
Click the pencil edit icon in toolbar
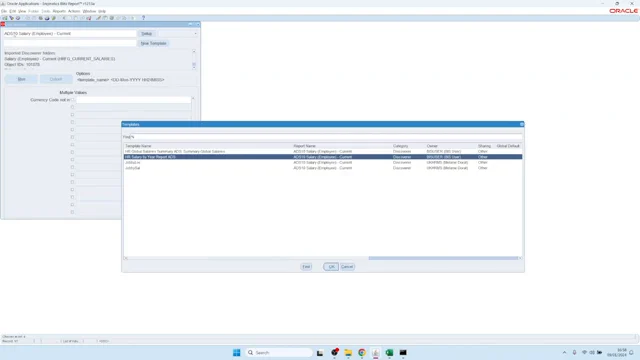98,18
